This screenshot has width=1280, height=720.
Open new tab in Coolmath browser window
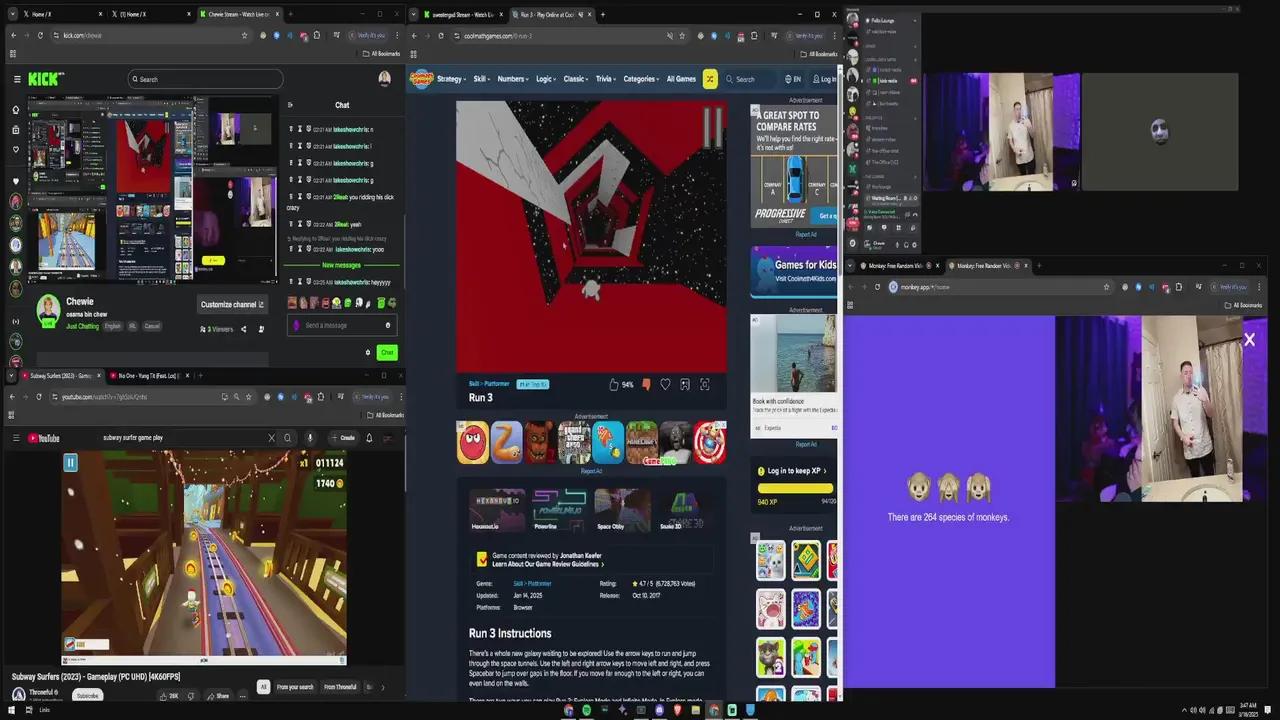[x=603, y=14]
